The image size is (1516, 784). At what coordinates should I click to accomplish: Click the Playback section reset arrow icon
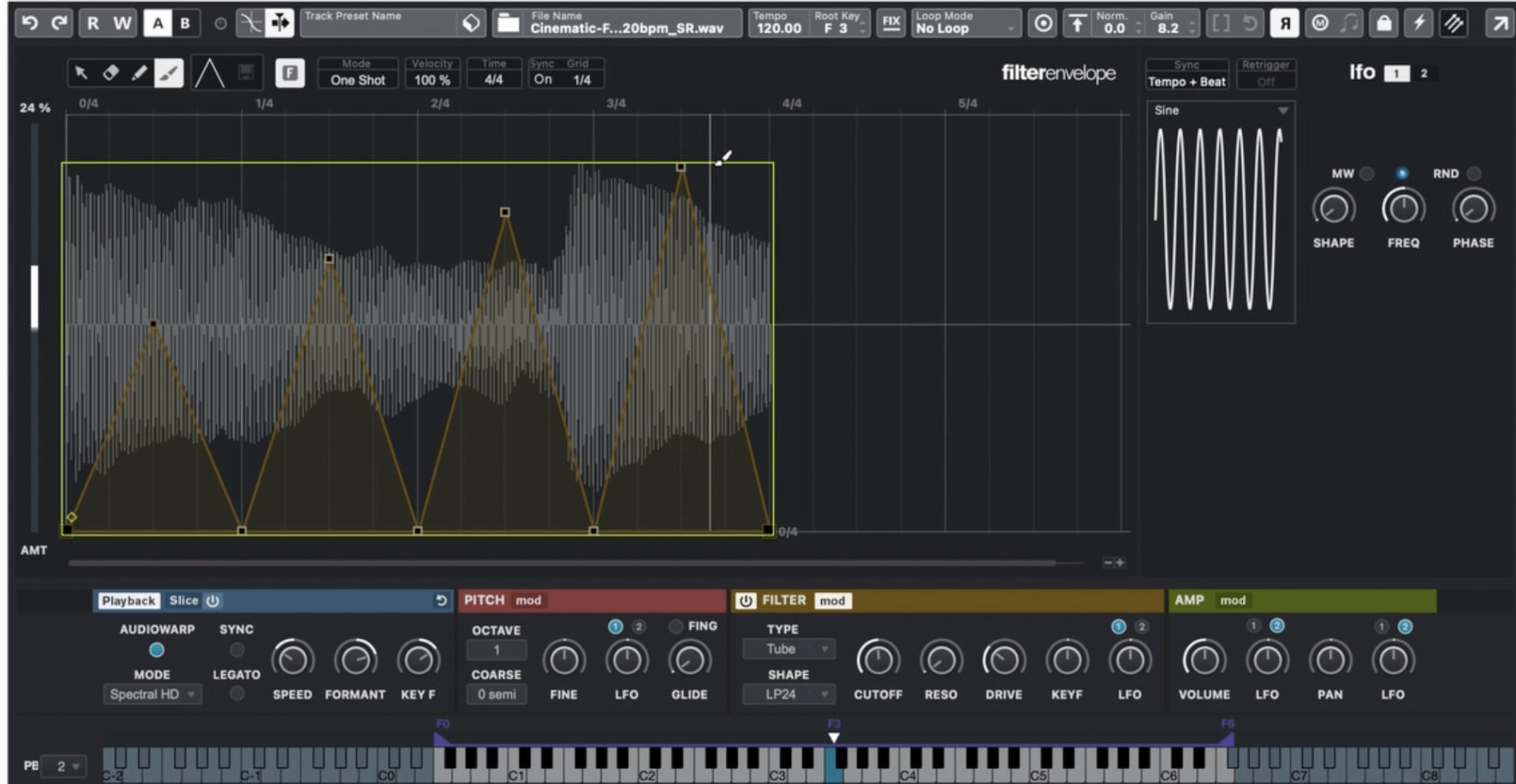coord(441,601)
